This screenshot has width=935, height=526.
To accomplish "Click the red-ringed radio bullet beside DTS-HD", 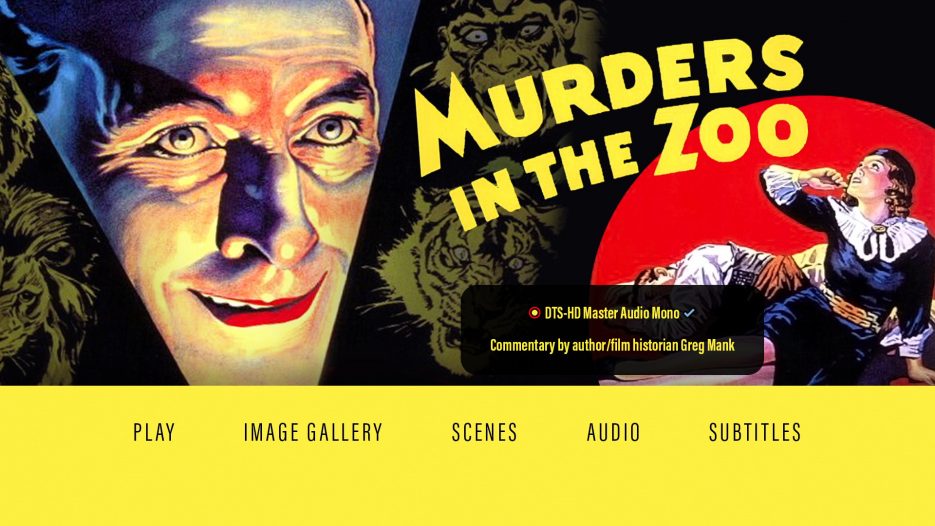I will click(534, 313).
